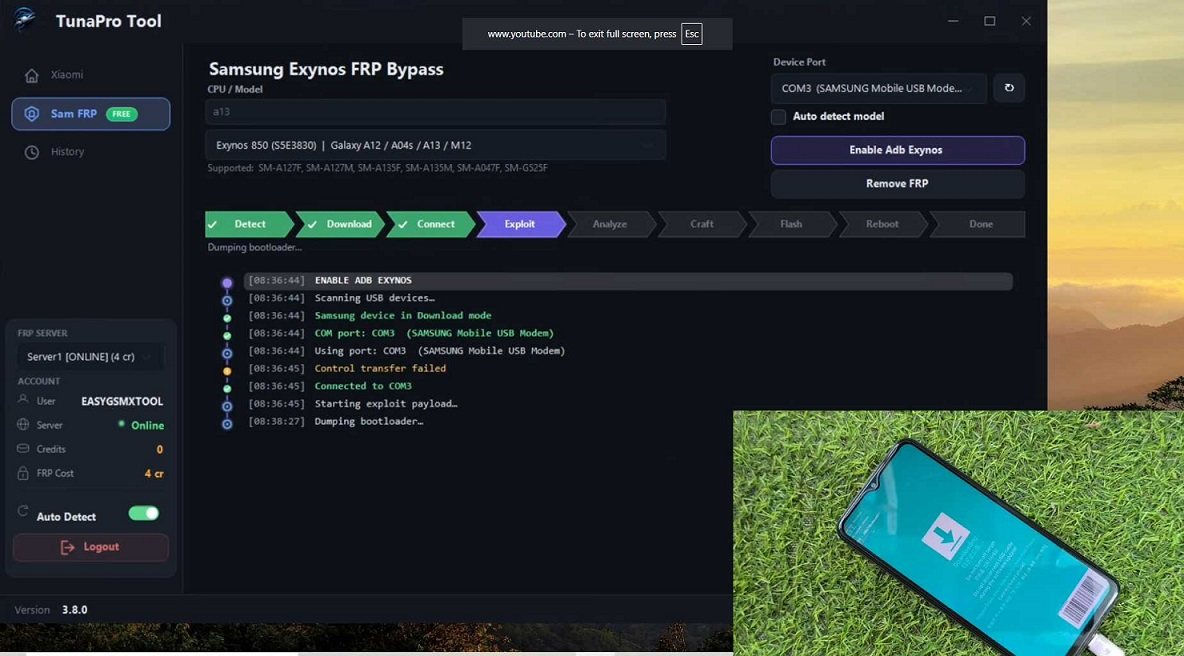Click the Download step checkmark icon
The image size is (1184, 656).
(312, 224)
